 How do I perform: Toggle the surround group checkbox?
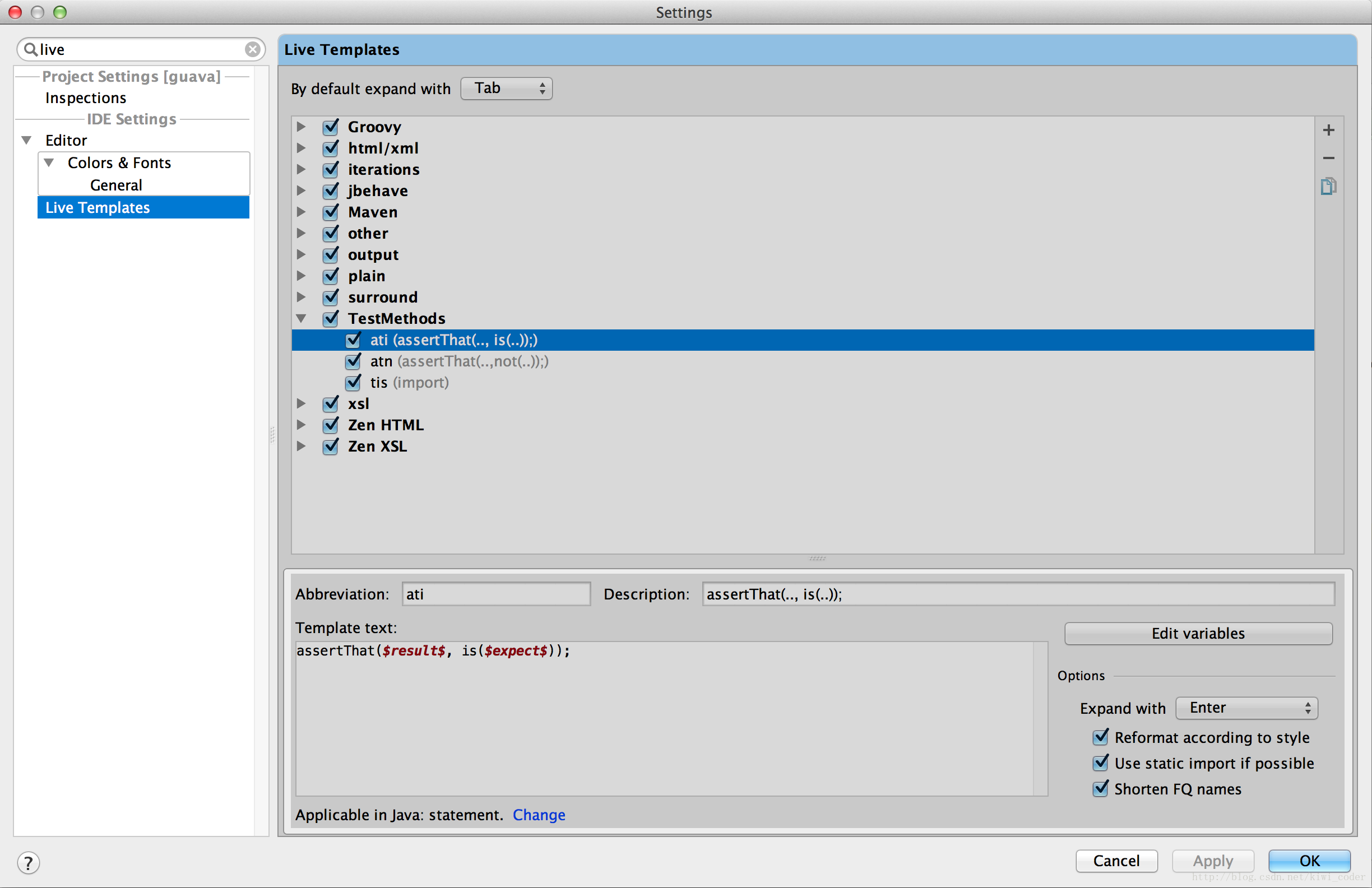pyautogui.click(x=331, y=297)
